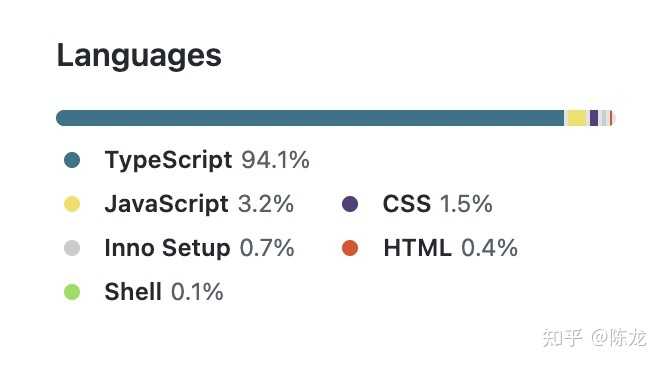The width and height of the screenshot is (664, 366).
Task: Click the CSS purple color dot
Action: (350, 204)
